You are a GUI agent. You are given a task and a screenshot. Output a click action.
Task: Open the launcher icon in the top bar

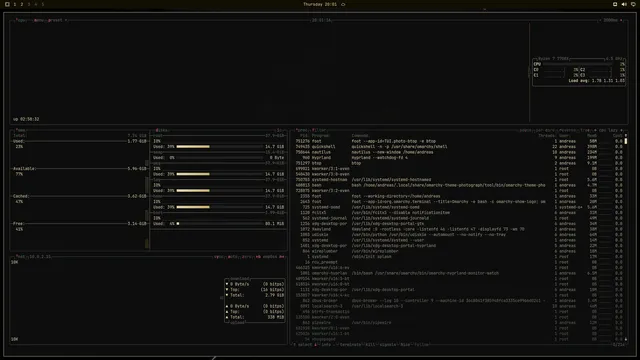(7, 4)
